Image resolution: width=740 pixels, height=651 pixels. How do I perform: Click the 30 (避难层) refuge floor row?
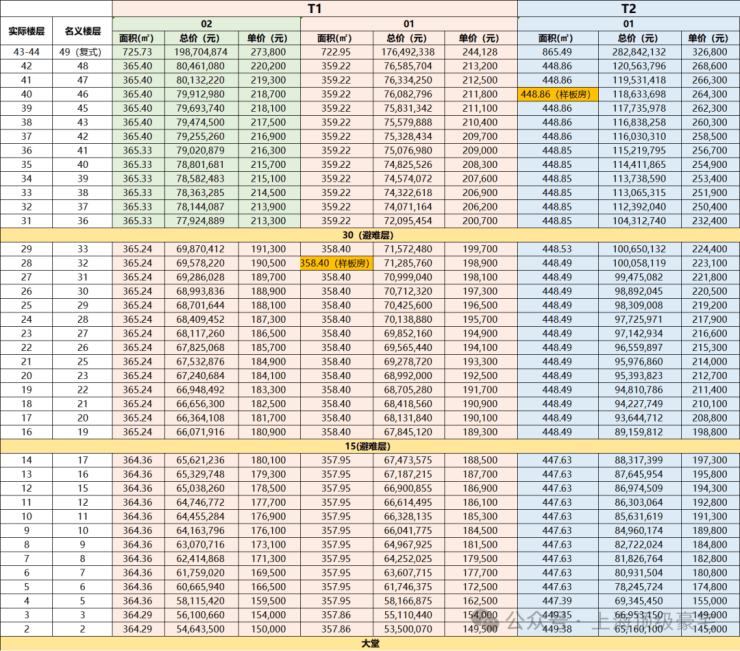pyautogui.click(x=369, y=234)
